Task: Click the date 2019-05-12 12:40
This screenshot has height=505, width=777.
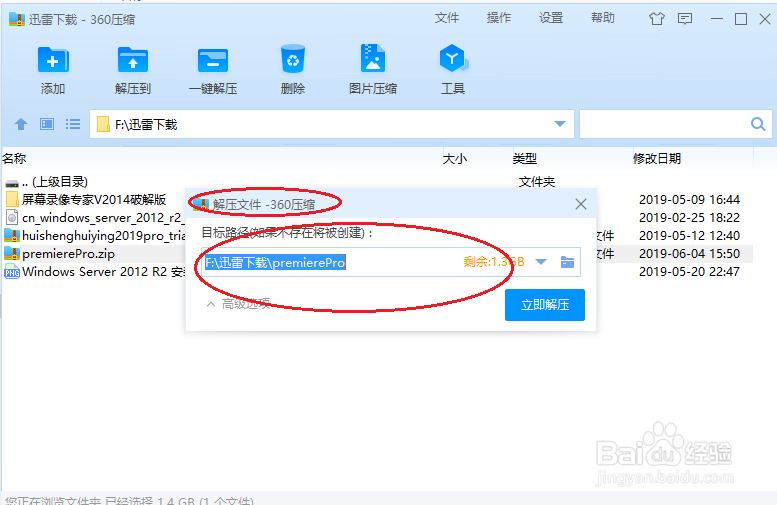Action: click(689, 235)
